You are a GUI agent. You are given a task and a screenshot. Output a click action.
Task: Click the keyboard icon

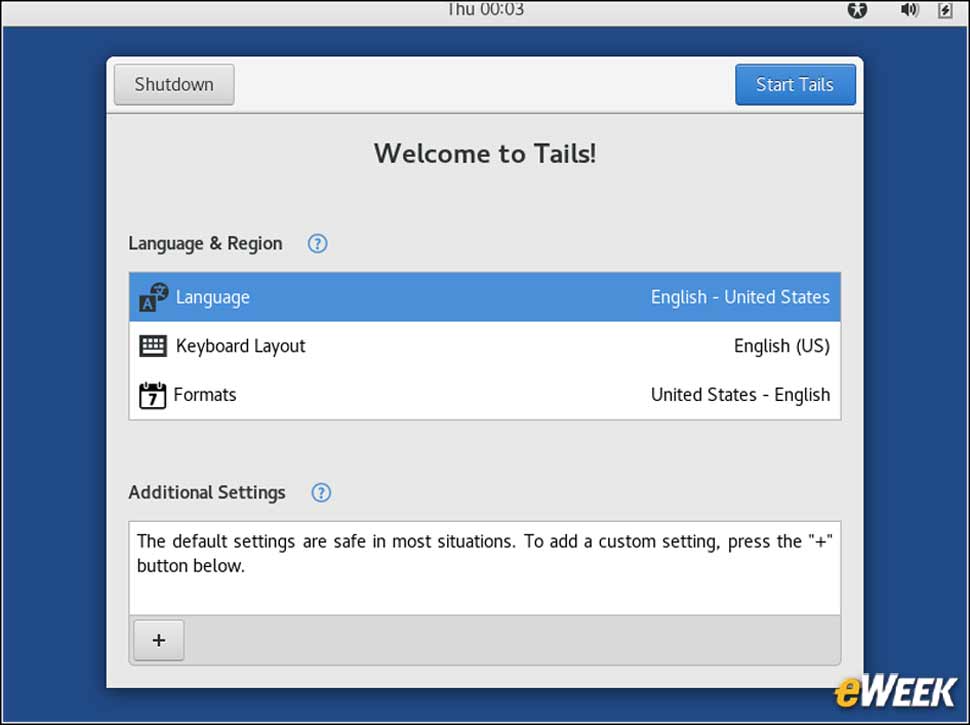coord(153,346)
